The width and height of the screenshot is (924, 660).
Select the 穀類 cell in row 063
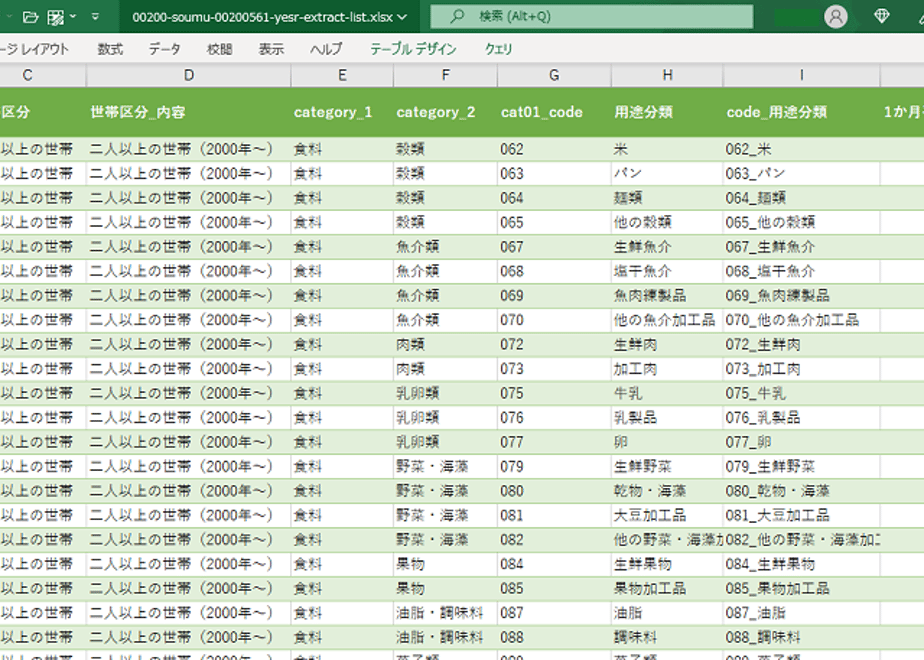446,173
